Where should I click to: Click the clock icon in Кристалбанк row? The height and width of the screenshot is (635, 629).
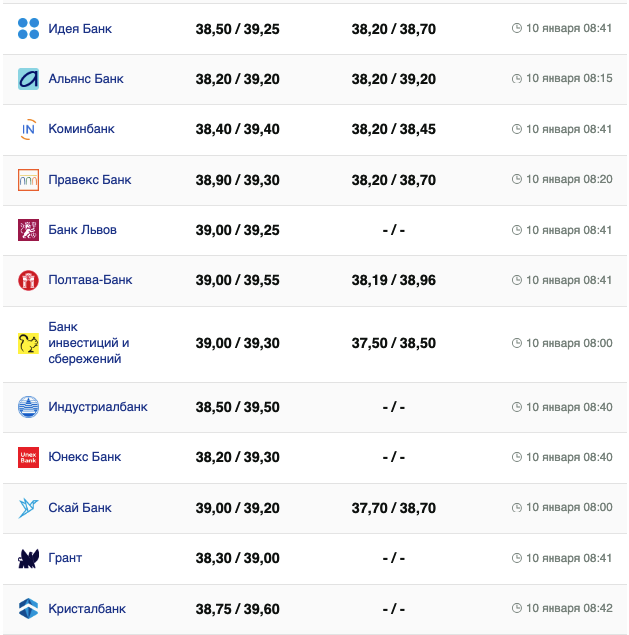516,609
